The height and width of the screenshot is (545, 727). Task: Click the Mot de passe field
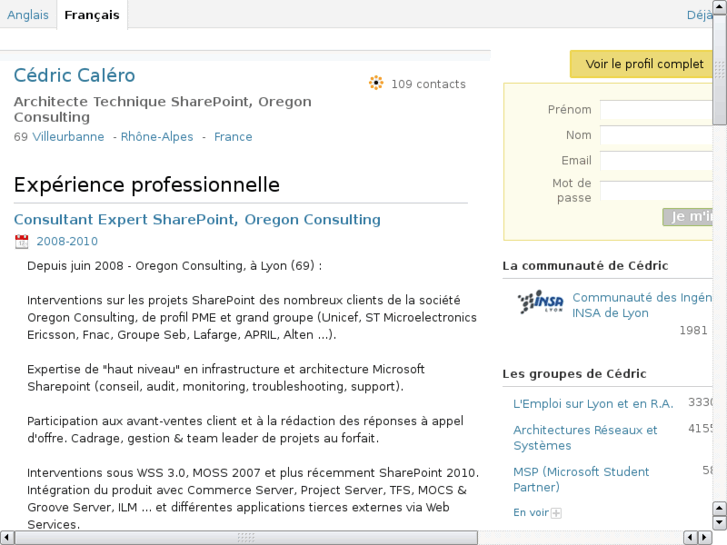[x=655, y=190]
